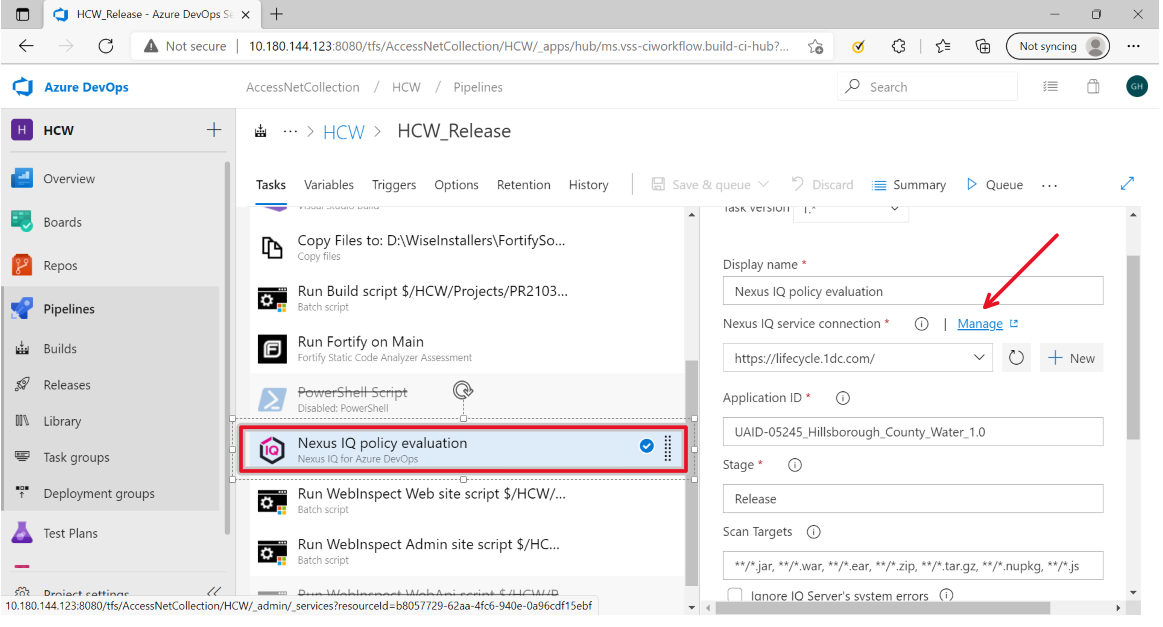Viewport: 1163px width, 627px height.
Task: Click the build pipeline icon in breadcrumb
Action: point(260,131)
